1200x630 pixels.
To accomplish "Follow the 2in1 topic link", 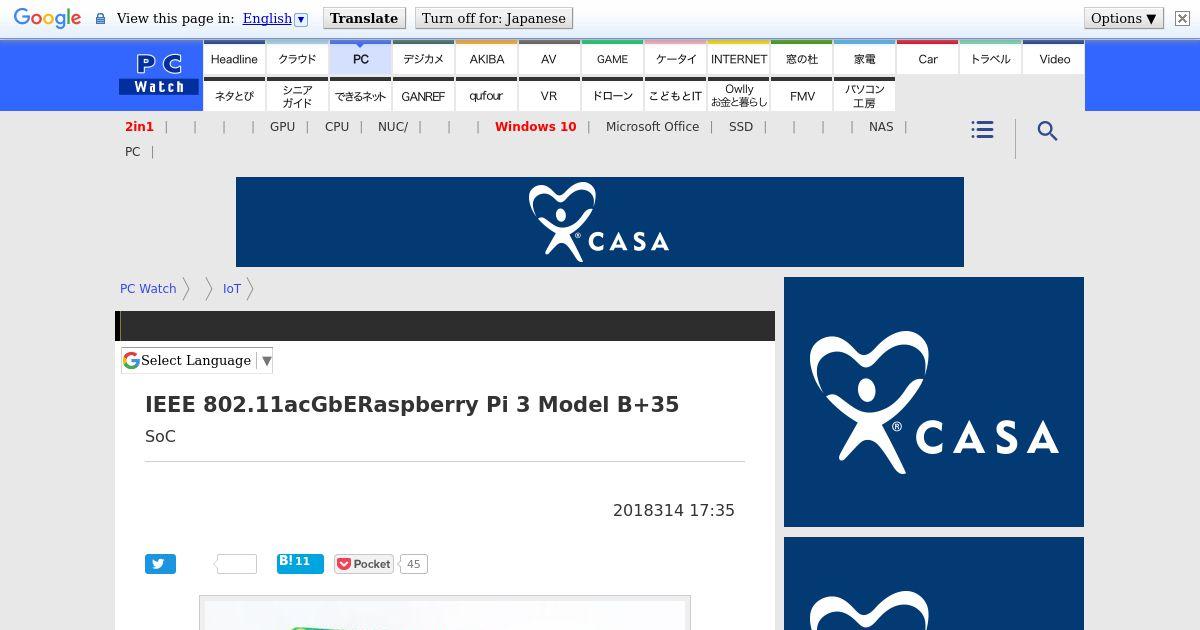I will click(139, 127).
